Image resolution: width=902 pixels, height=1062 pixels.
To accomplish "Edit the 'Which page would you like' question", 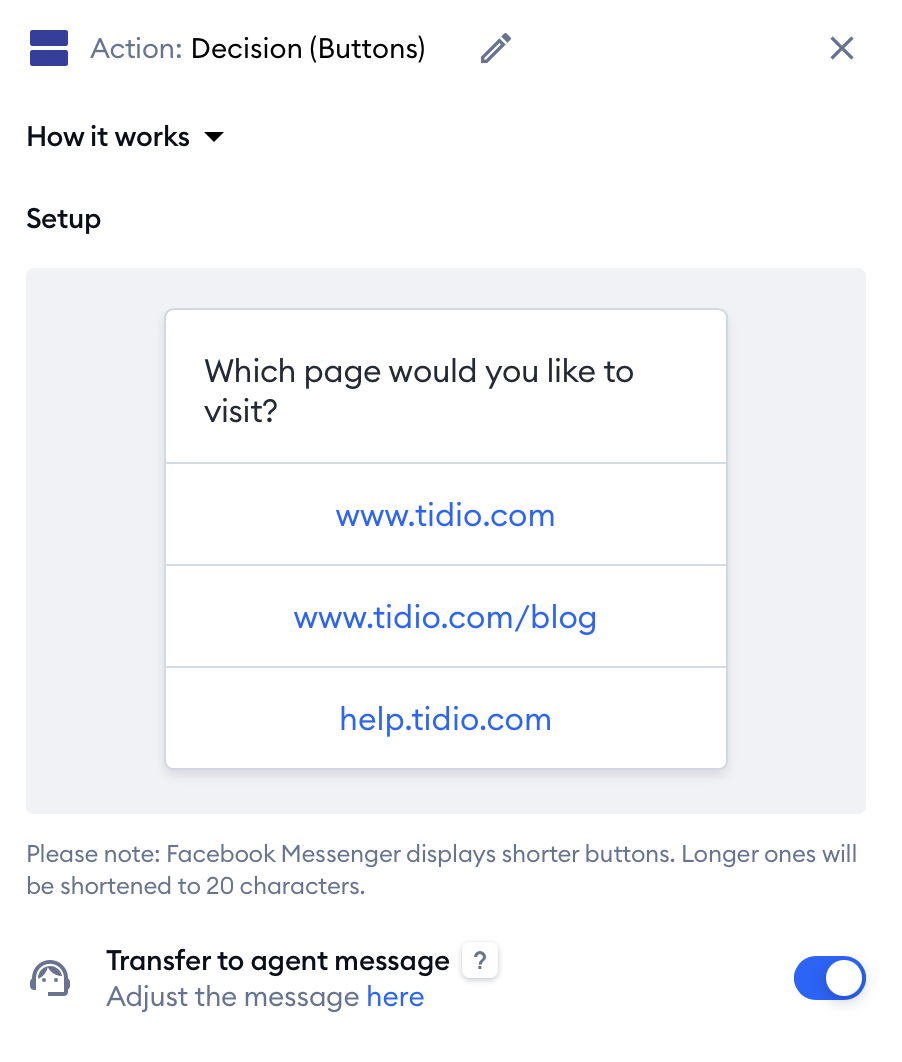I will [x=419, y=390].
